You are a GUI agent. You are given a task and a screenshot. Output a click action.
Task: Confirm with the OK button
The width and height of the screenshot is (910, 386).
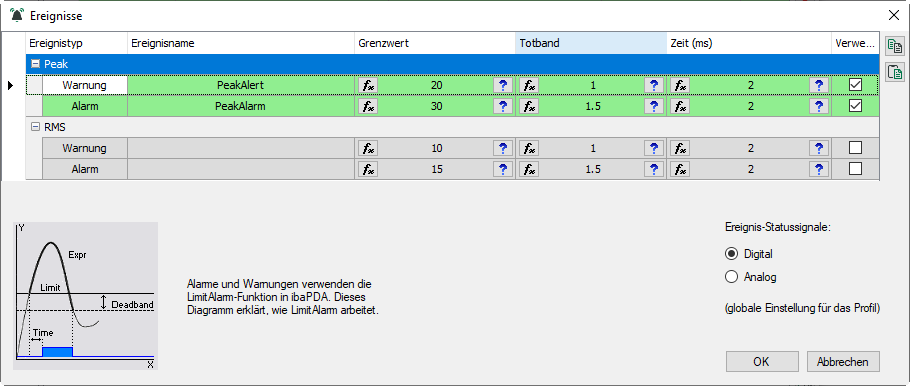pyautogui.click(x=761, y=362)
